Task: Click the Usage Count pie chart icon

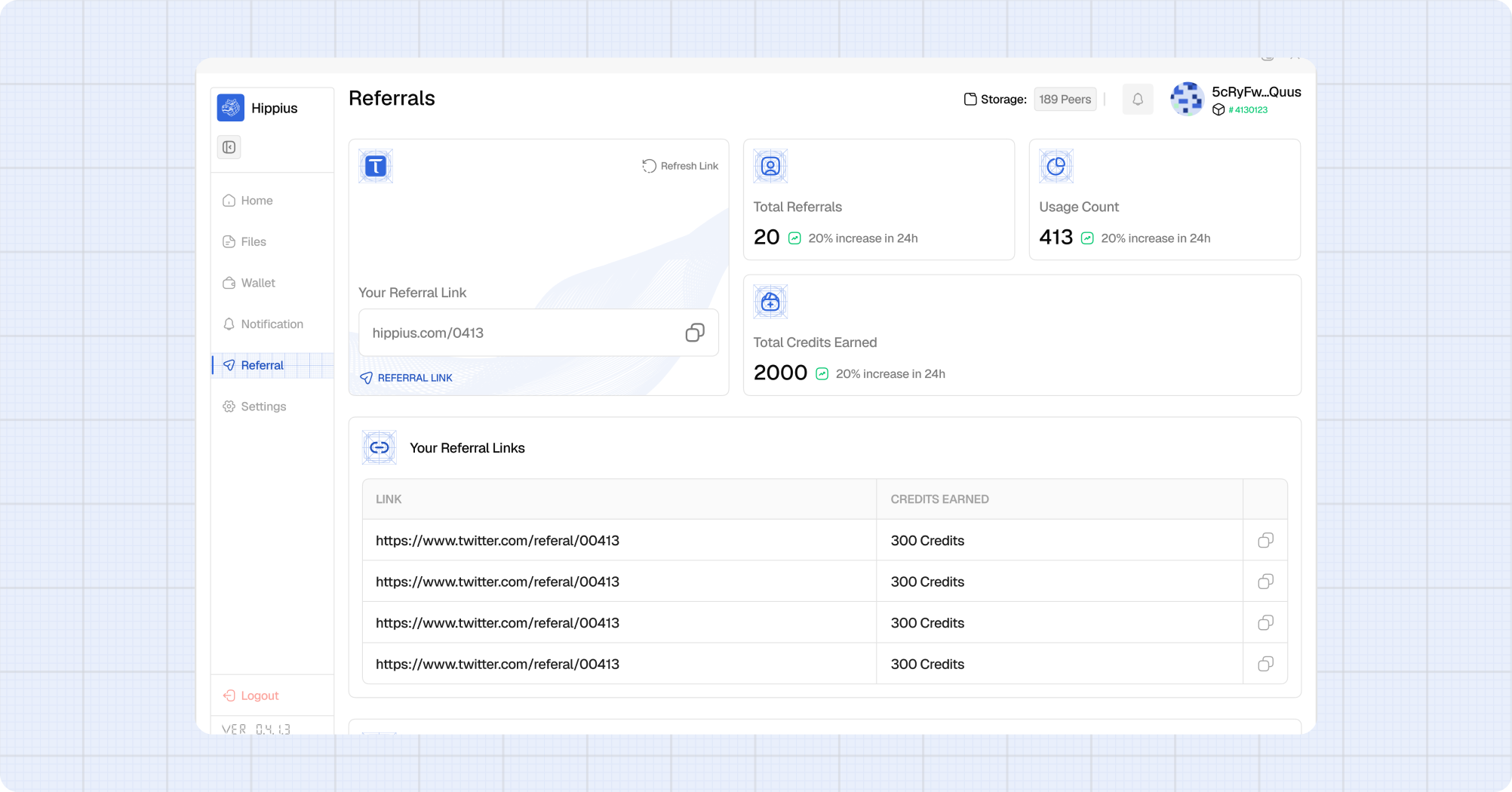Action: (x=1056, y=166)
